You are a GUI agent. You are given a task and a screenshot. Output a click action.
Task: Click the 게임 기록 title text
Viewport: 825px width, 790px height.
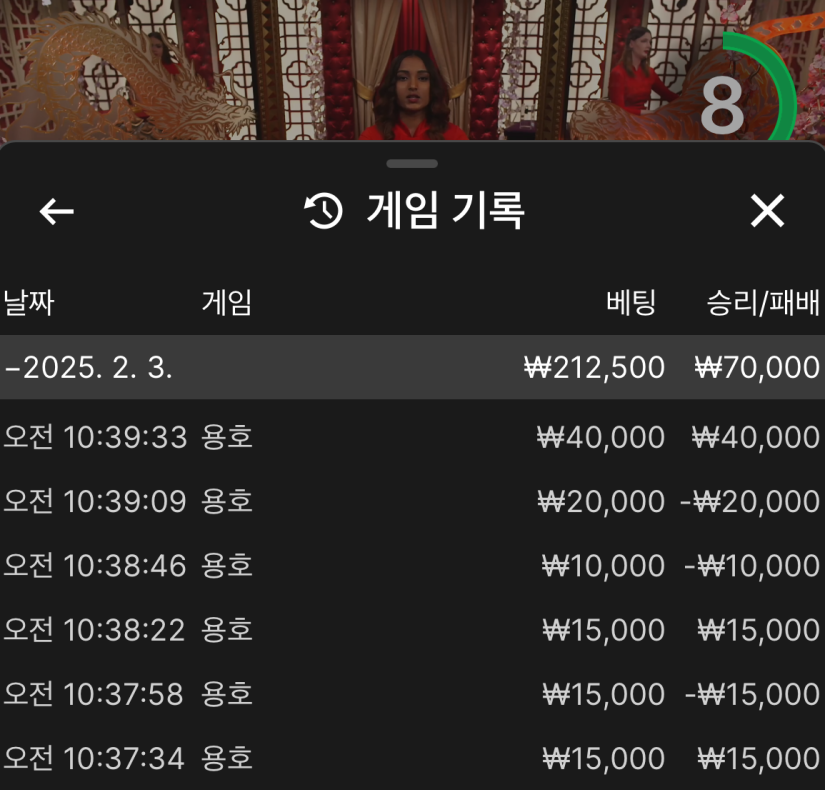tap(446, 211)
